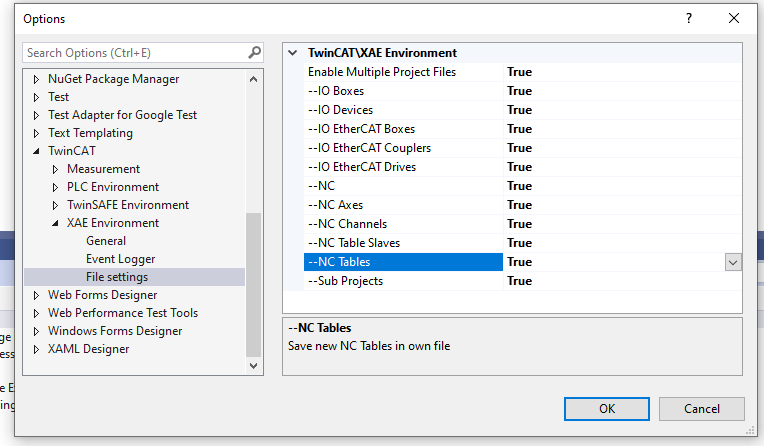Open the Options dialog help question mark
Image resolution: width=764 pixels, height=446 pixels.
tap(688, 19)
